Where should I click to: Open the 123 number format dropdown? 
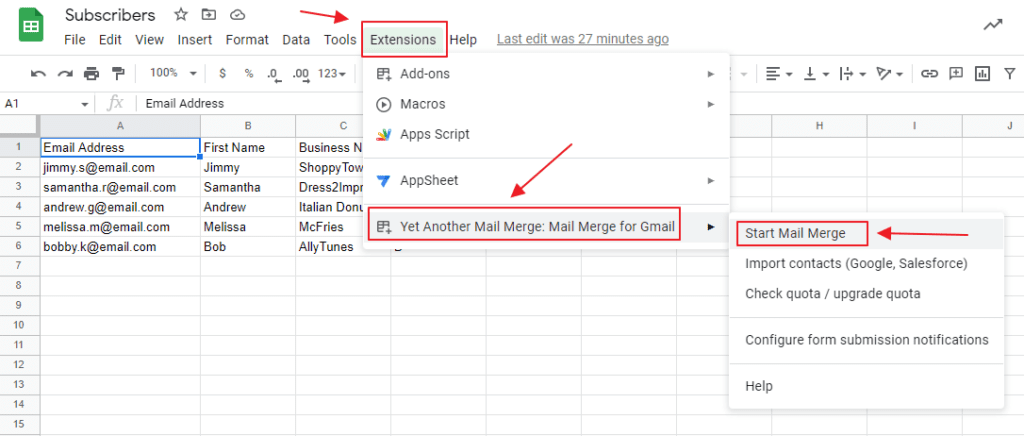click(332, 74)
